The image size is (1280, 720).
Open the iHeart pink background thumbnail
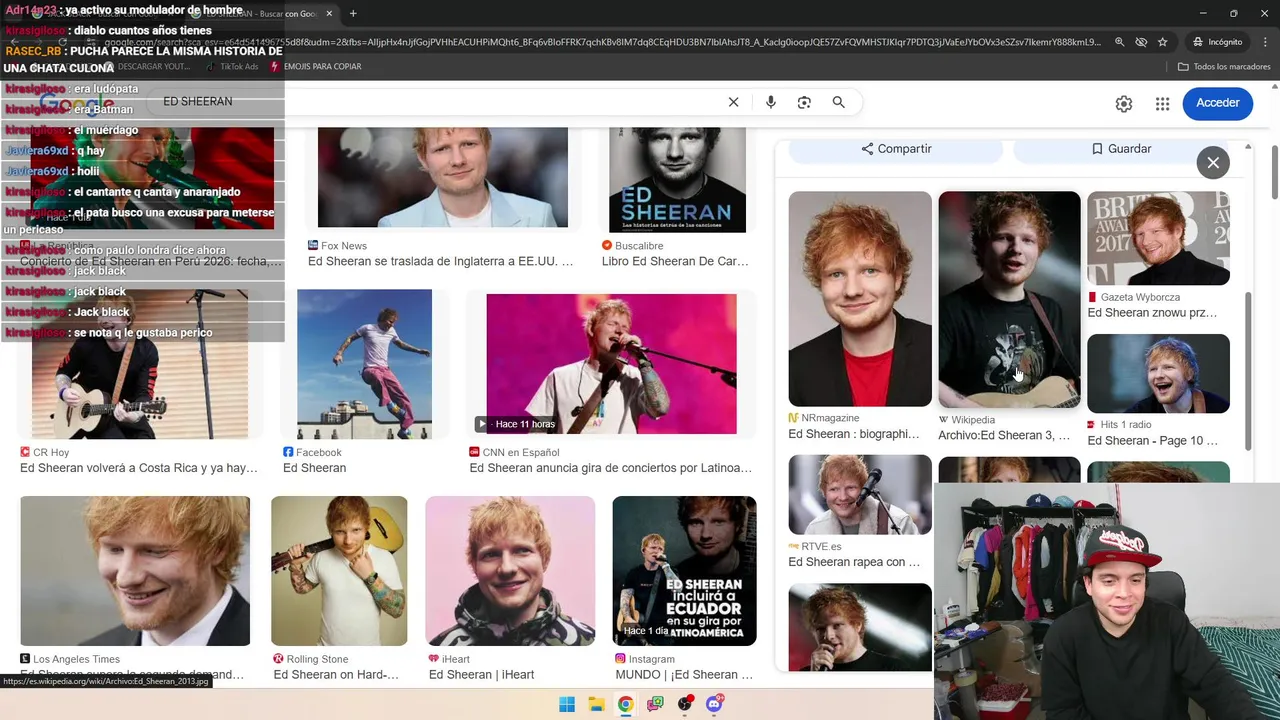(x=510, y=571)
